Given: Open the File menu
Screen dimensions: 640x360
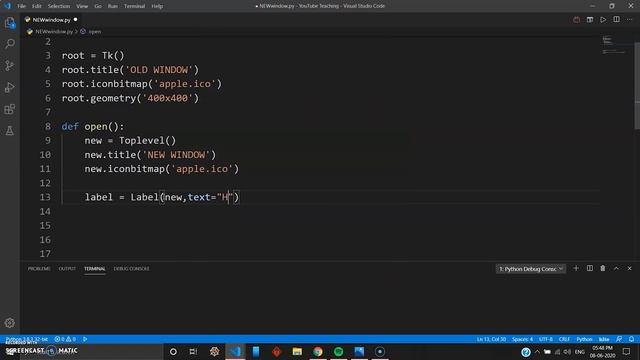Looking at the screenshot, I should (21, 6).
